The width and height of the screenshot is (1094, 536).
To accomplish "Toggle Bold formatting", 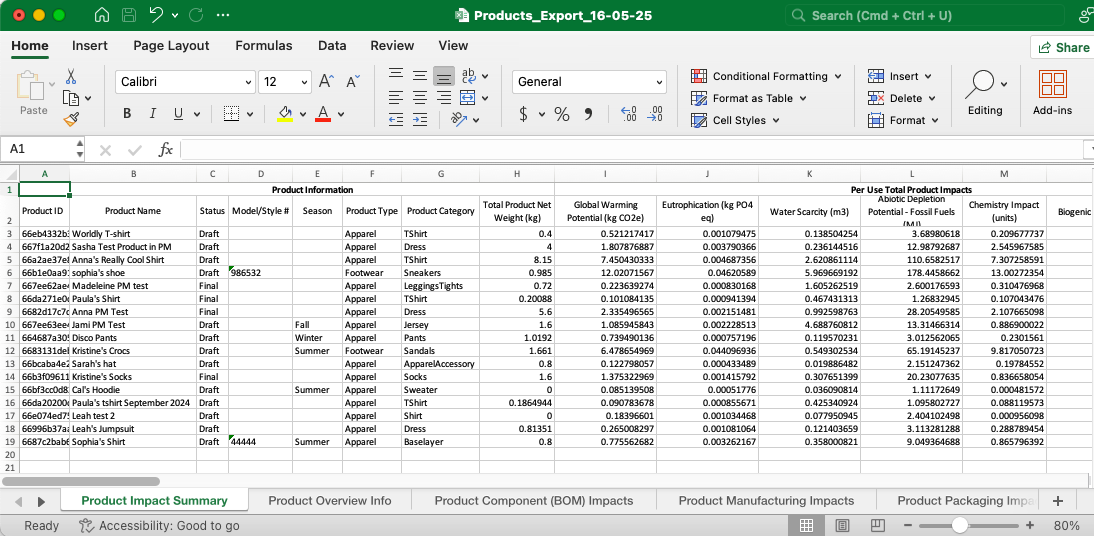I will 127,114.
